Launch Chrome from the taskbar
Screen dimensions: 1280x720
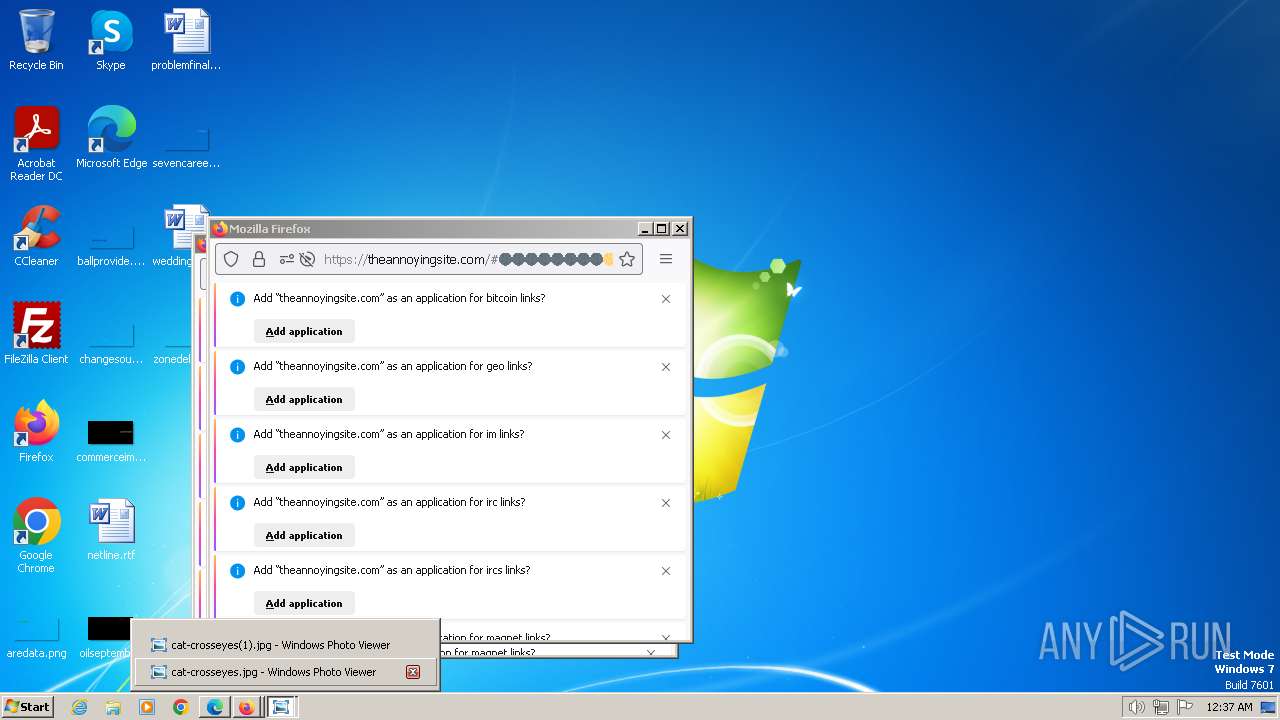[x=181, y=707]
